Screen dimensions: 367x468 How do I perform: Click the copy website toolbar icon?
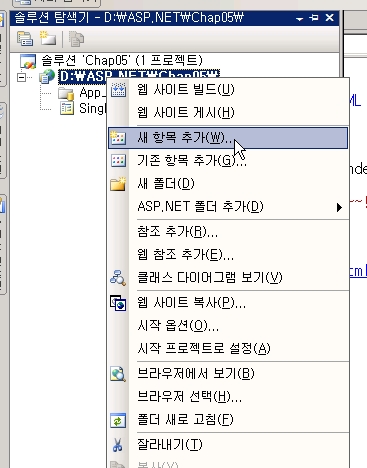click(x=76, y=39)
